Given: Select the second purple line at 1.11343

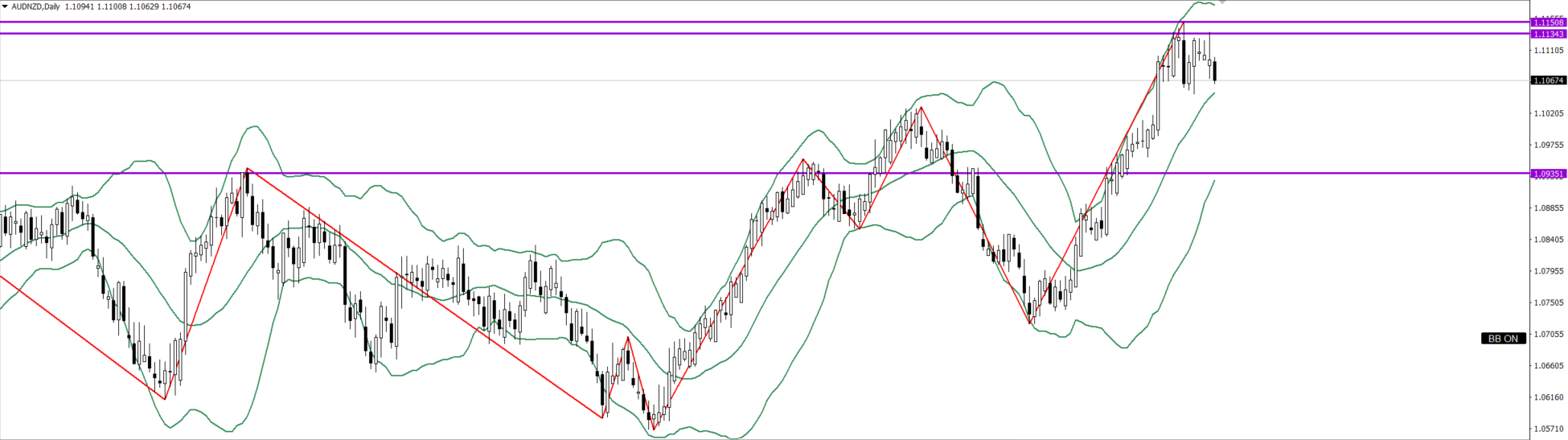Looking at the screenshot, I should [563, 34].
